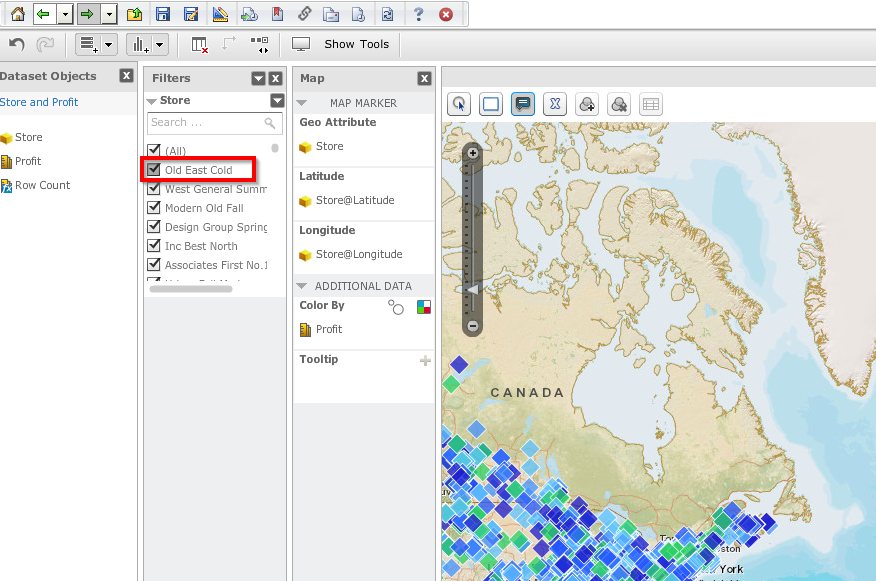The height and width of the screenshot is (581, 876).
Task: Collapse the ADDITIONAL DATA section
Action: 302,286
